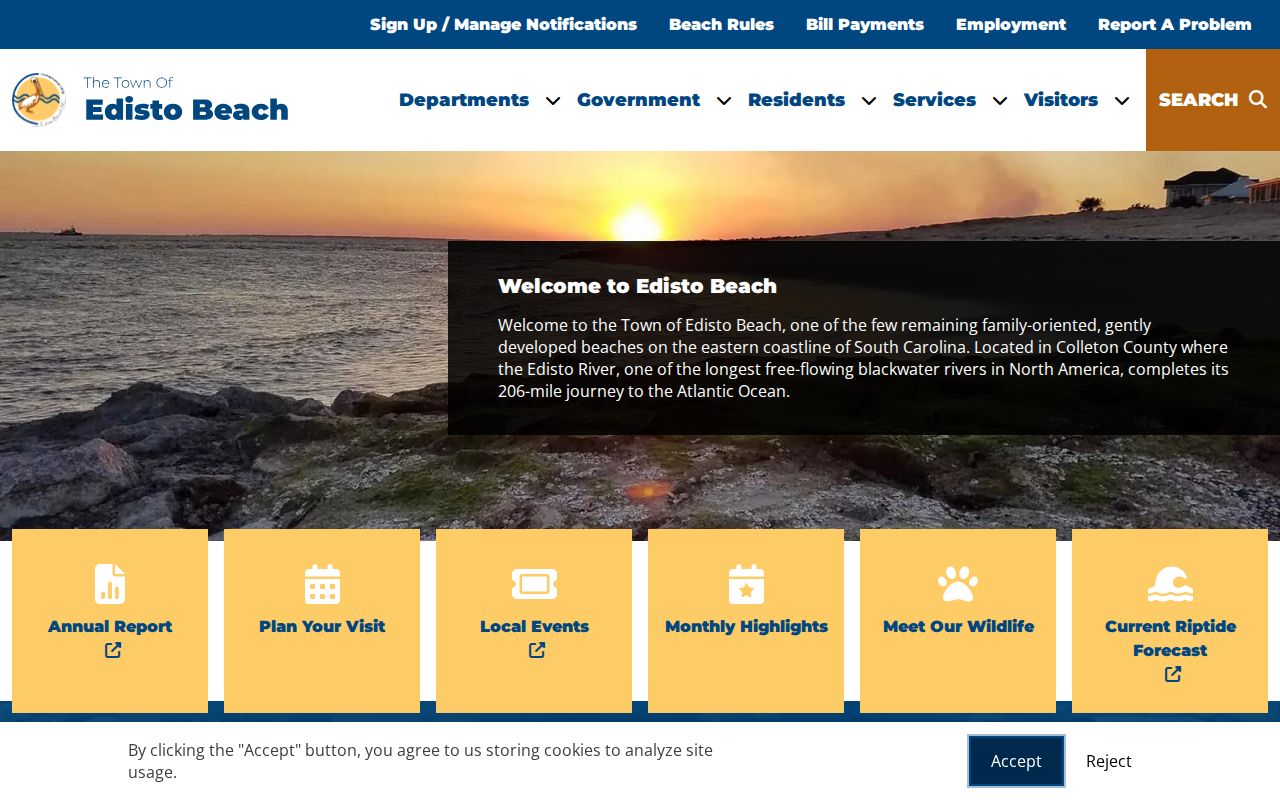Viewport: 1280px width, 800px height.
Task: Go to Beach Rules page
Action: point(721,24)
